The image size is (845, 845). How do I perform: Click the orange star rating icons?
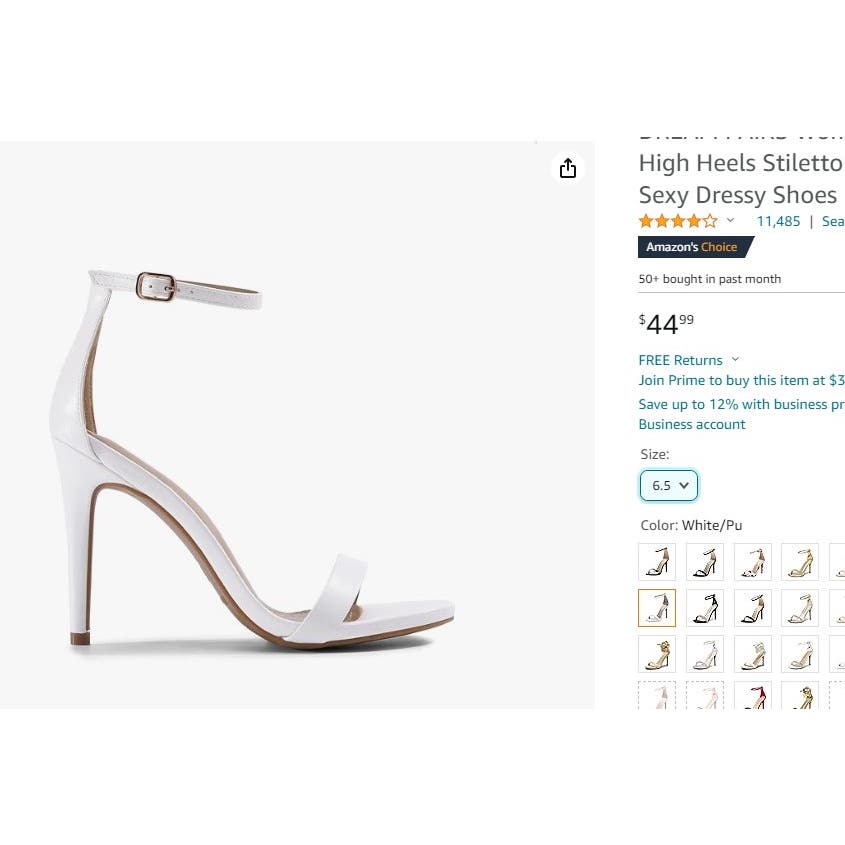click(x=678, y=221)
